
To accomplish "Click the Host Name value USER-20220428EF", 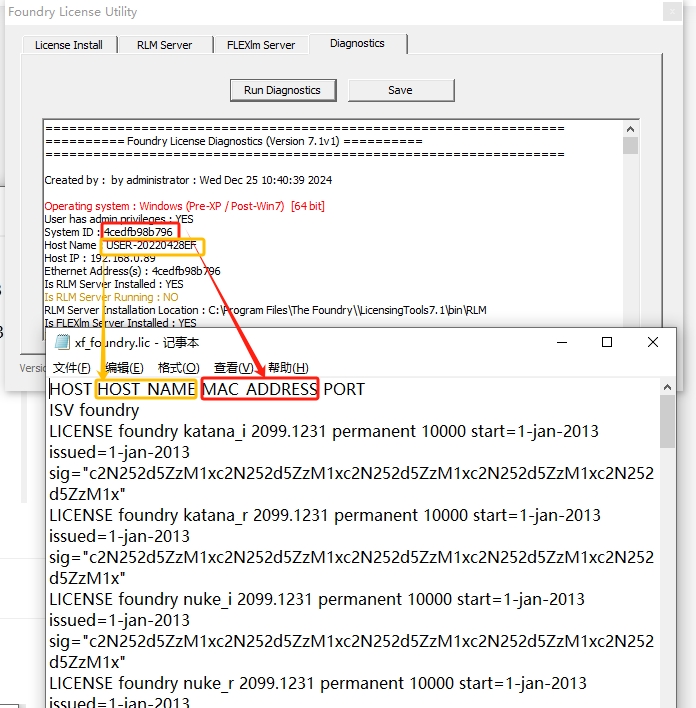I will click(151, 245).
